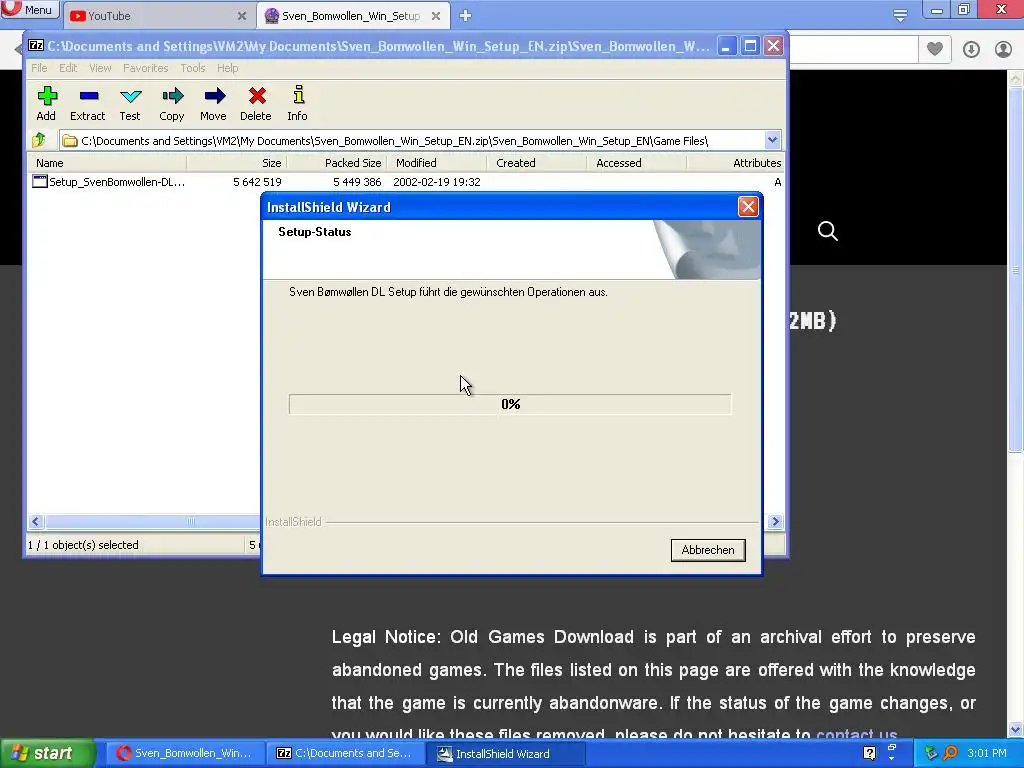Screen dimensions: 1024x768
Task: Close the YouTube tab
Action: (242, 16)
